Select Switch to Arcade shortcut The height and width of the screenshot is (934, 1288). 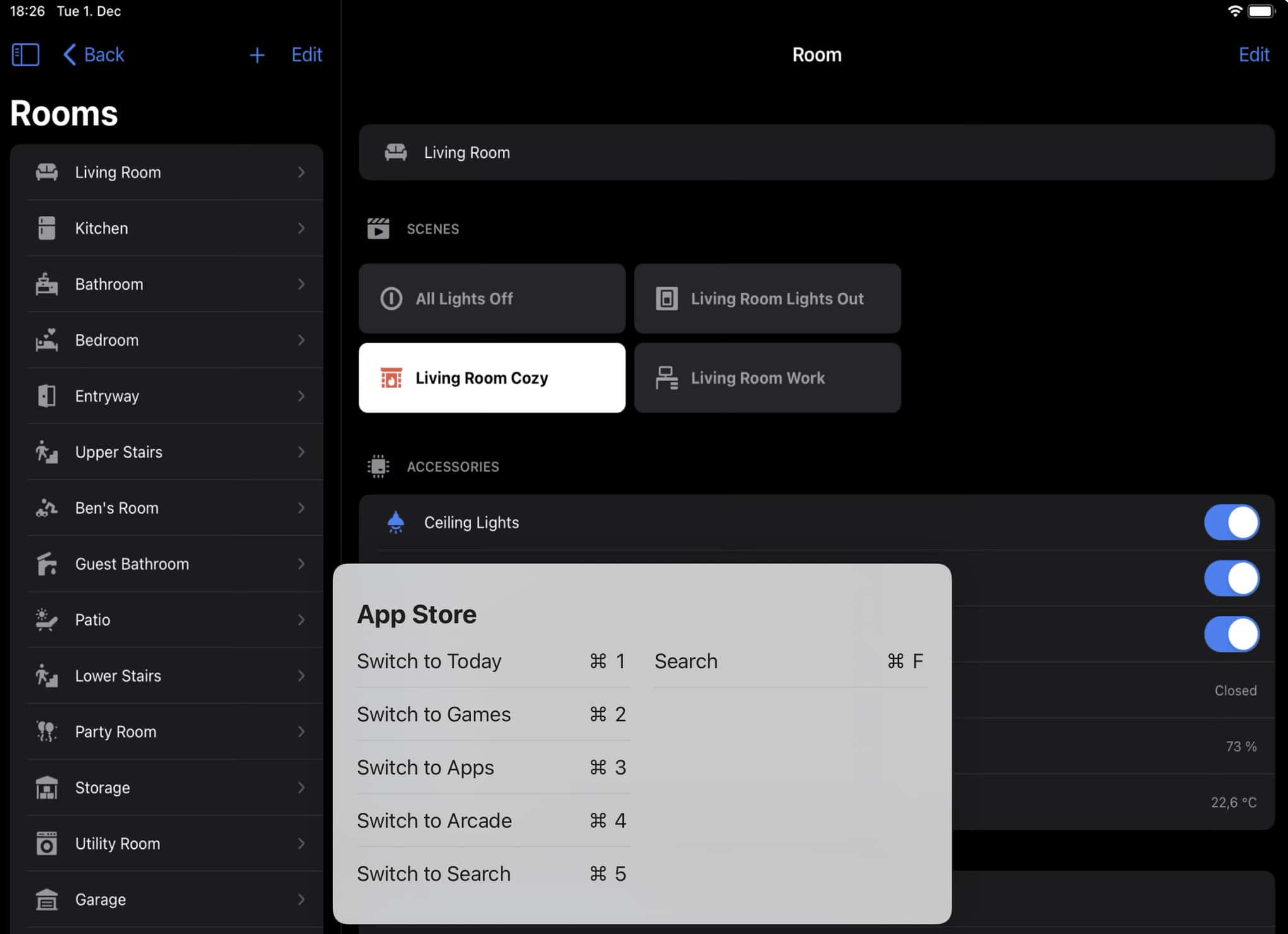[492, 820]
